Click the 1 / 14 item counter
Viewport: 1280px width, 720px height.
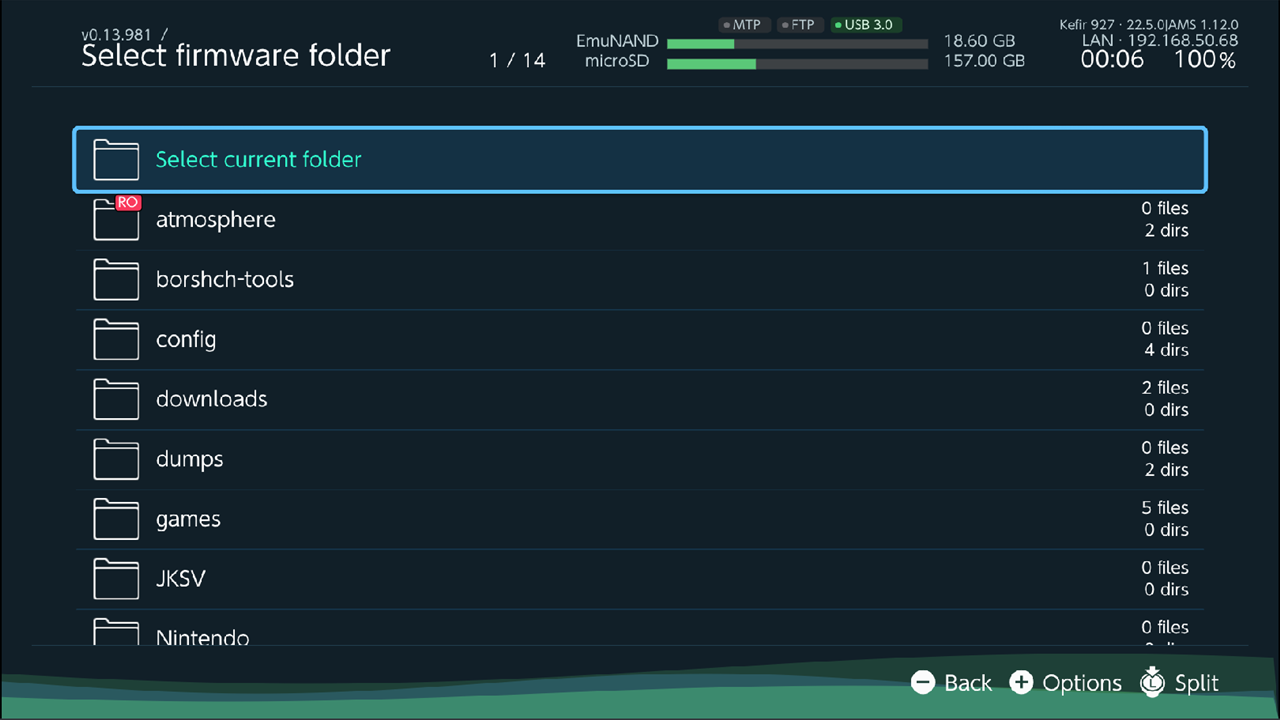(x=517, y=61)
